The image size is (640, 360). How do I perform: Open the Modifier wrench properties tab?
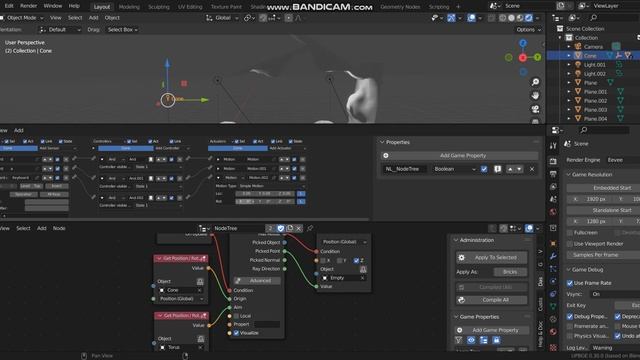click(x=553, y=256)
